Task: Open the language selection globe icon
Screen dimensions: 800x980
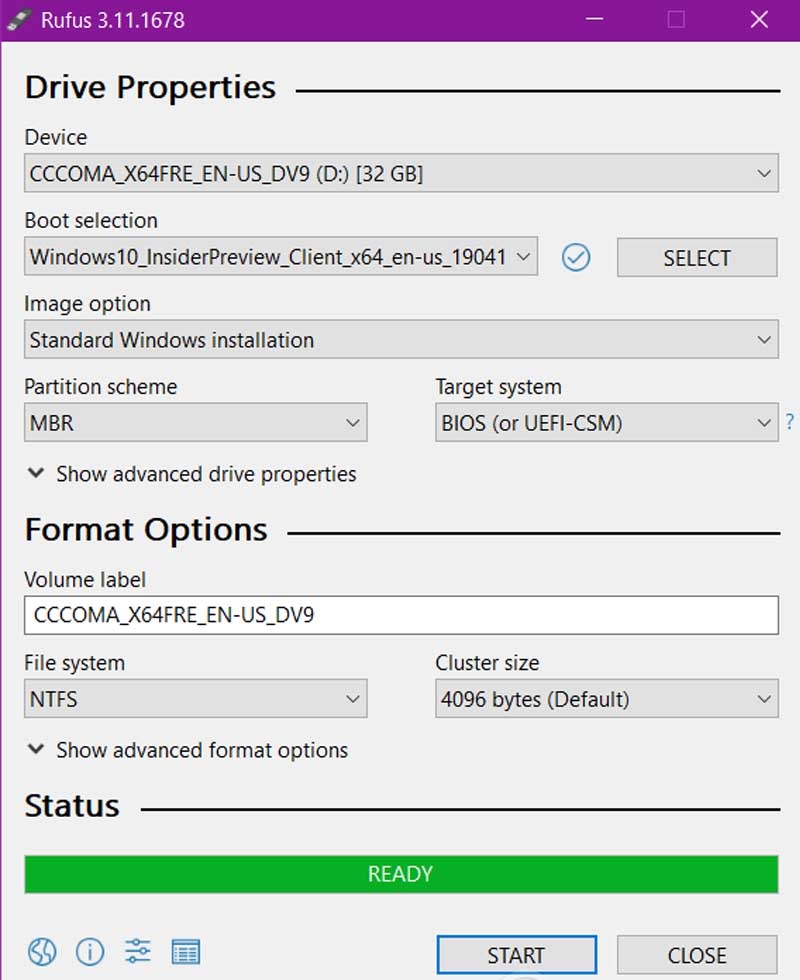Action: point(42,952)
